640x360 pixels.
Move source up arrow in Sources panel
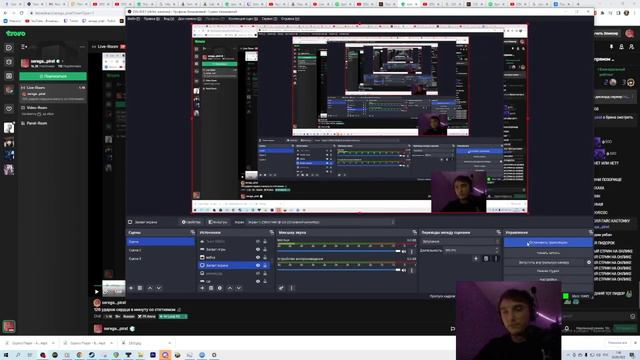(230, 288)
